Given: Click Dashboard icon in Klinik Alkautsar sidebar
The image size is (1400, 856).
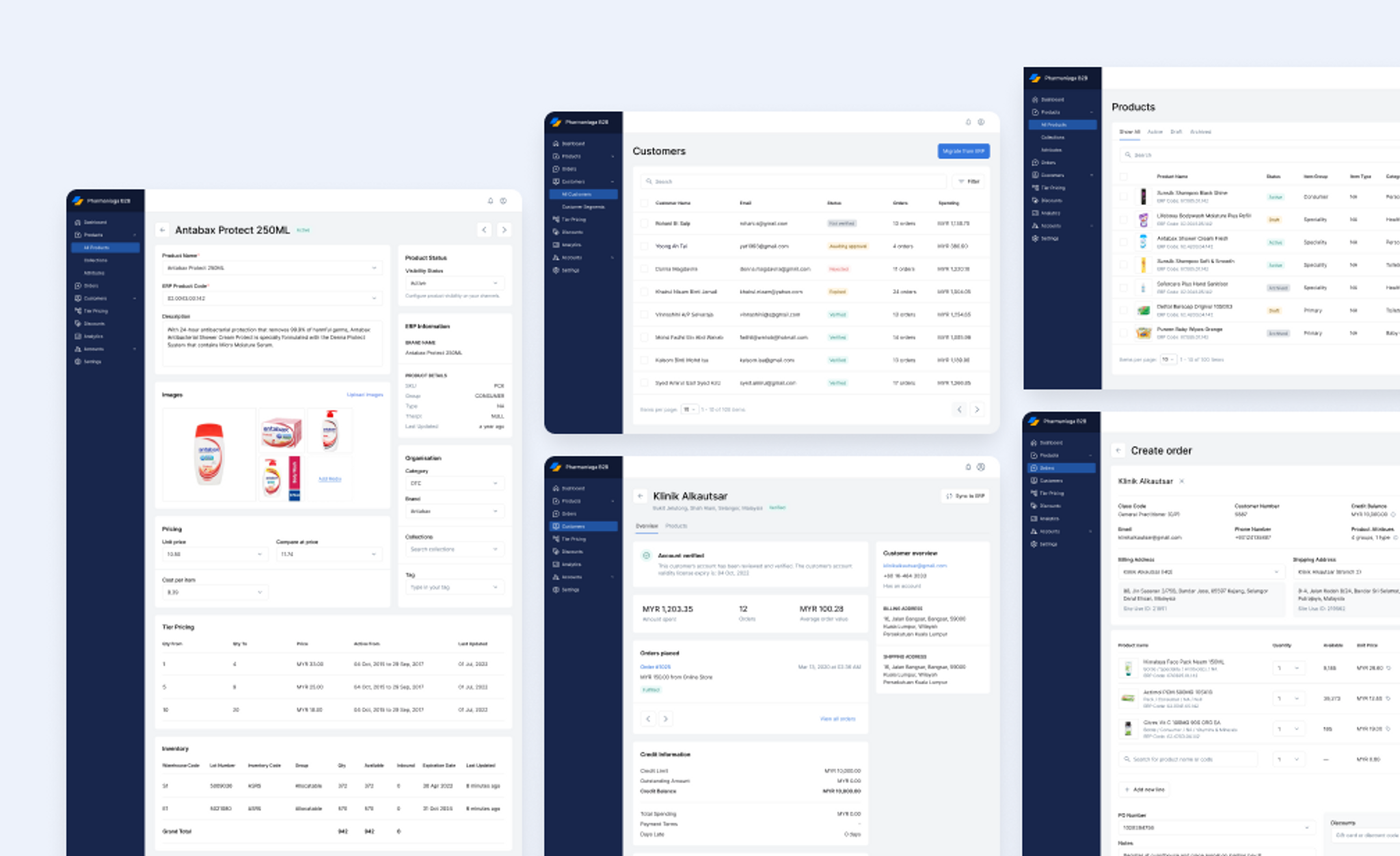Looking at the screenshot, I should 556,488.
